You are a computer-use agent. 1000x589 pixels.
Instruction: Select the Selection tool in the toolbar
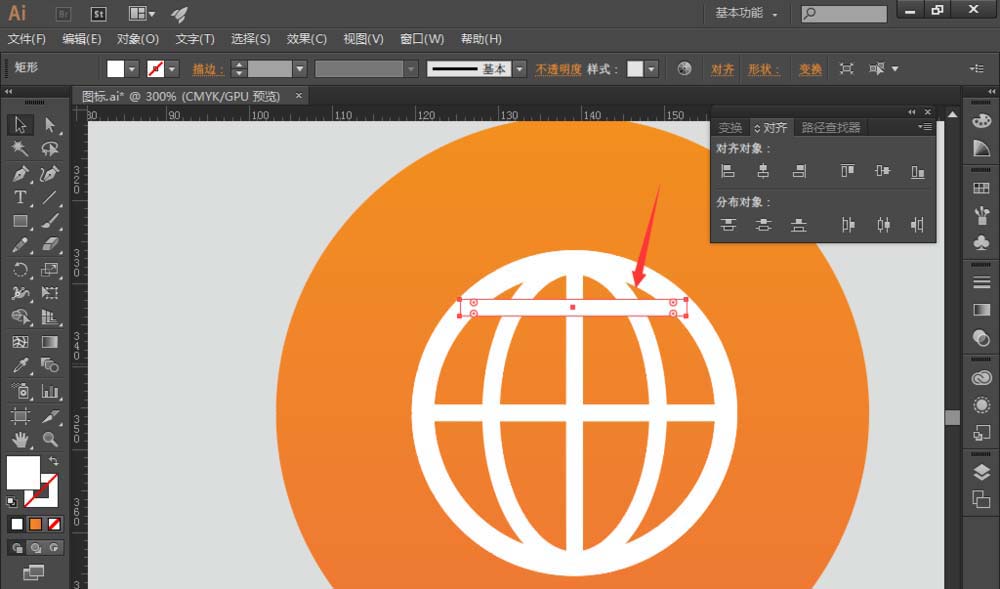(18, 125)
